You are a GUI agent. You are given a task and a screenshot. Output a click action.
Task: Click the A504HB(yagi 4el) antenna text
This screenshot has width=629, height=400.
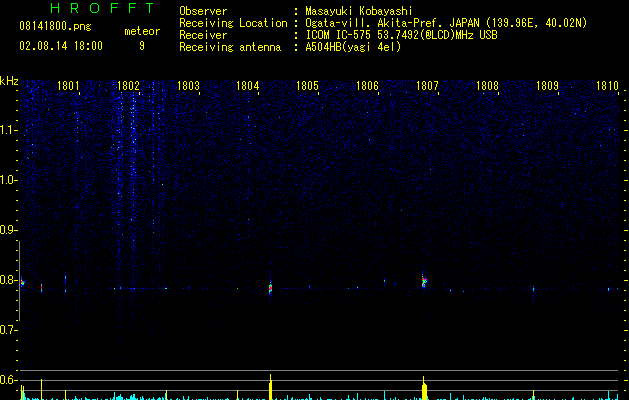(353, 47)
